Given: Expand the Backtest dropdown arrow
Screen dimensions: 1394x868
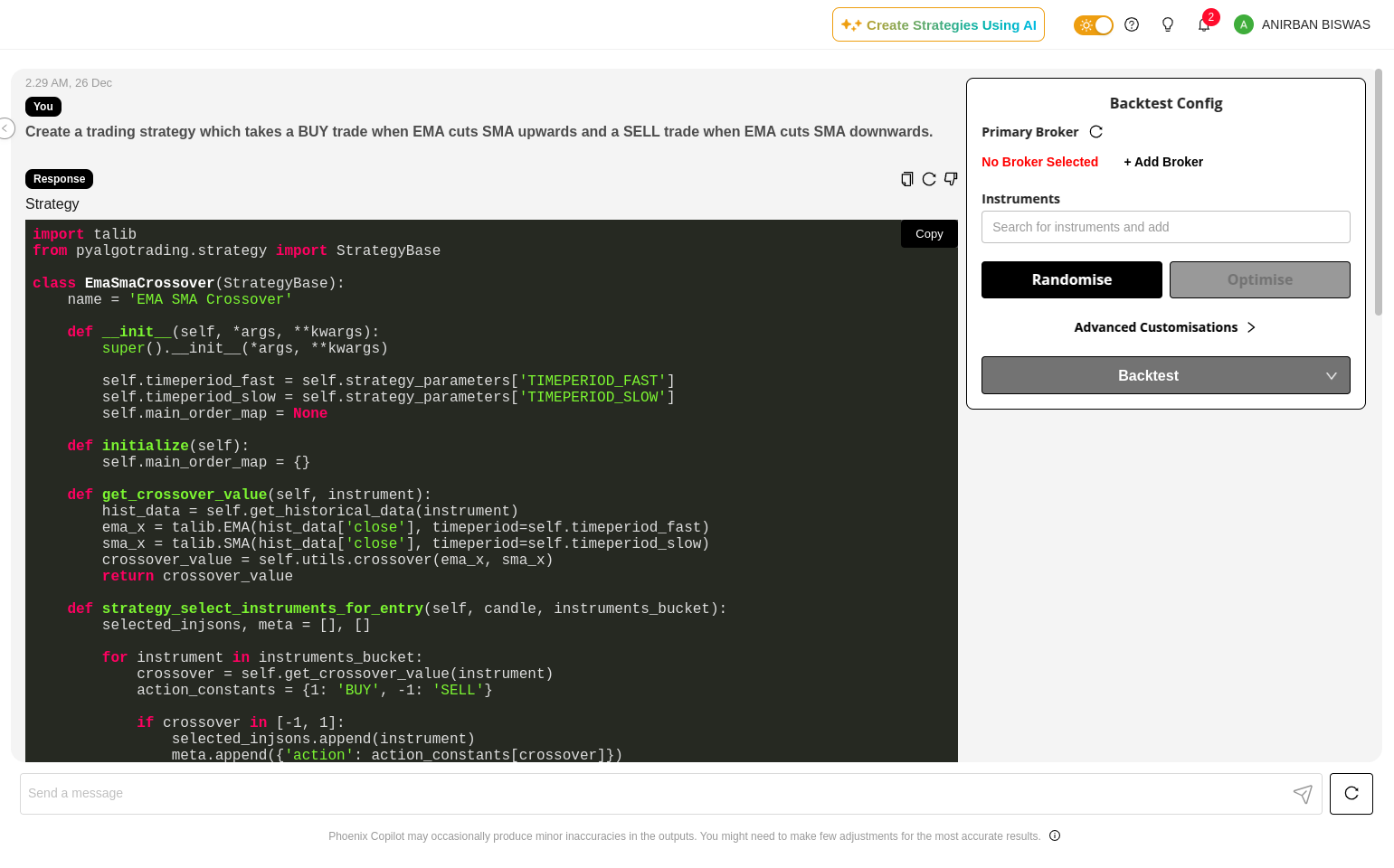Looking at the screenshot, I should (x=1332, y=376).
